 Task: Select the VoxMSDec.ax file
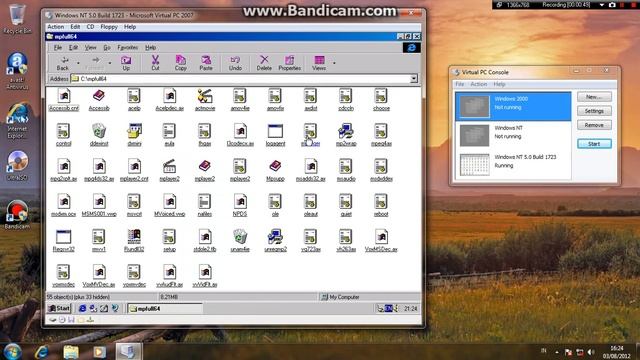[x=381, y=240]
